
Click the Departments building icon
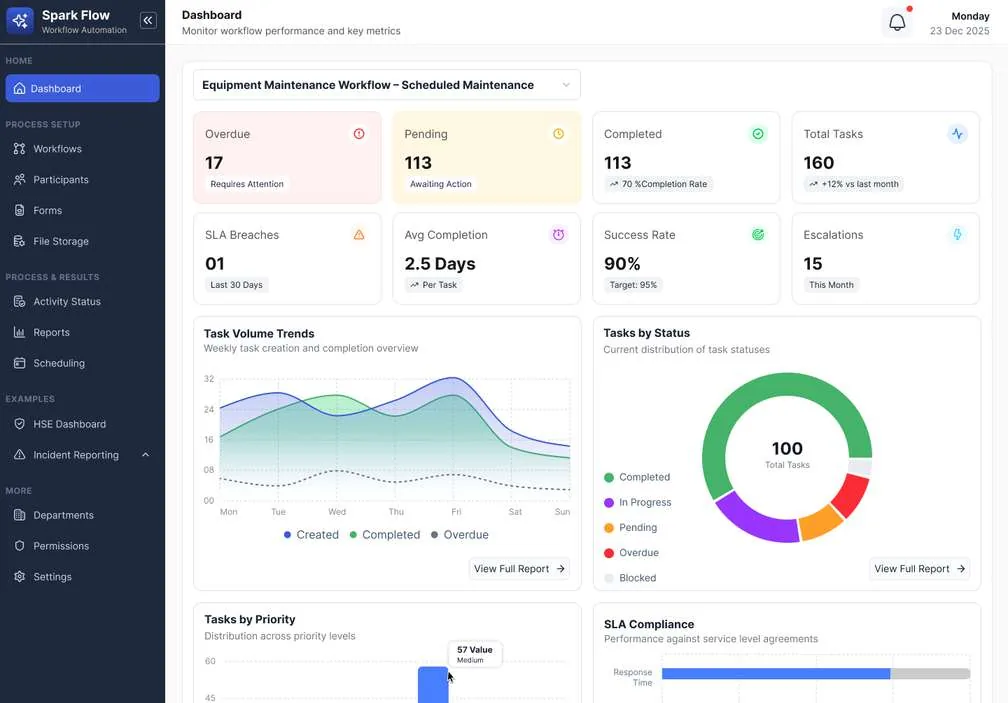tap(19, 515)
